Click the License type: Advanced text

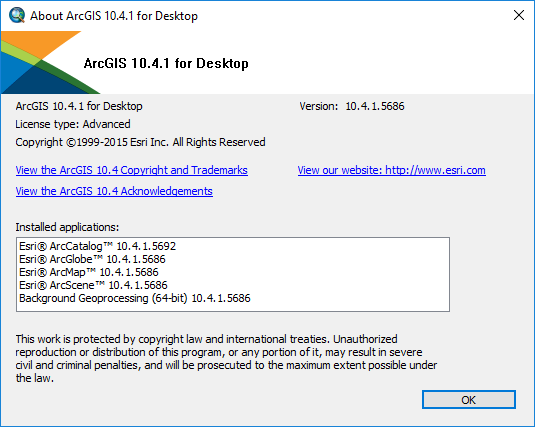point(73,124)
